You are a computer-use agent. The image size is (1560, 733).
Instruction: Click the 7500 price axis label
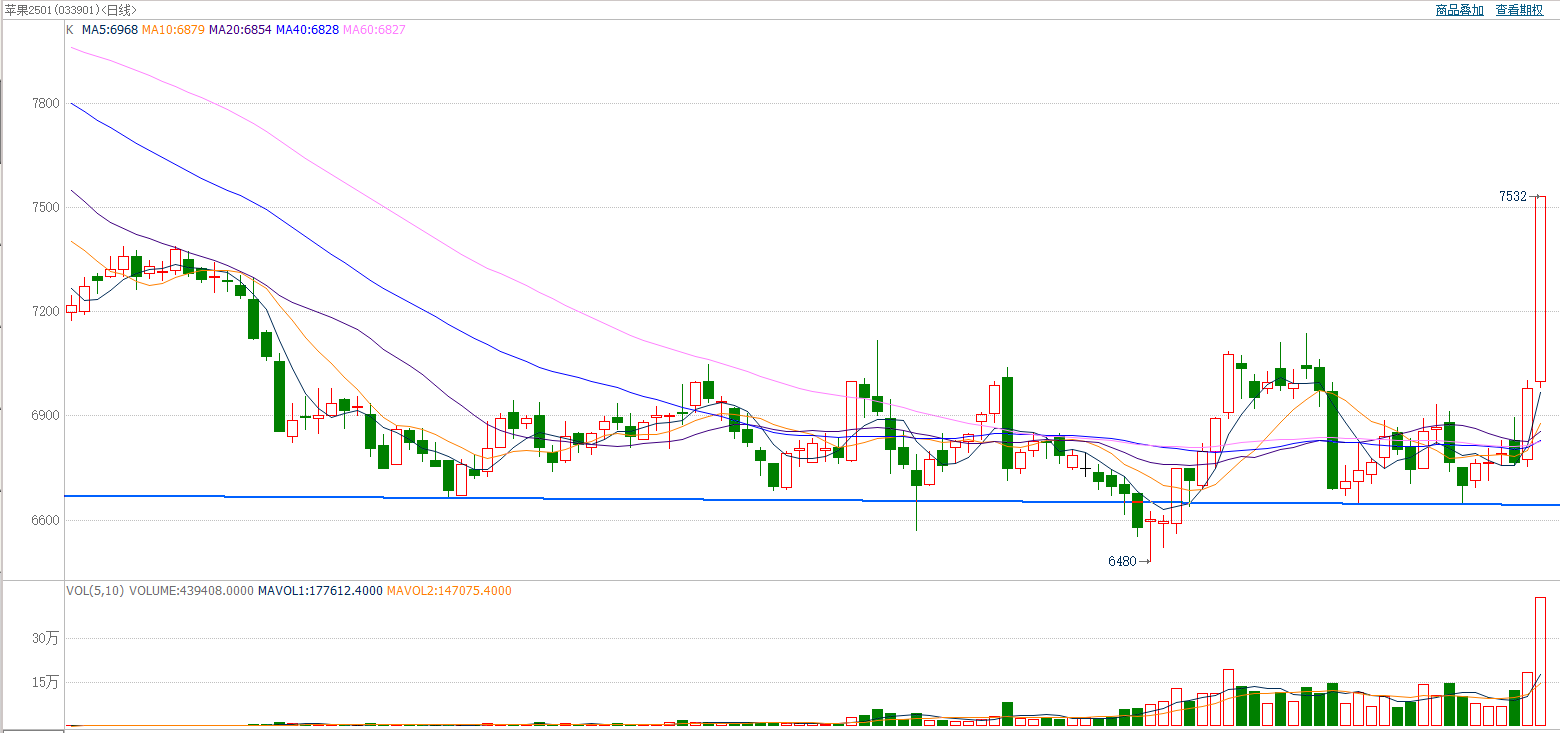[x=45, y=208]
